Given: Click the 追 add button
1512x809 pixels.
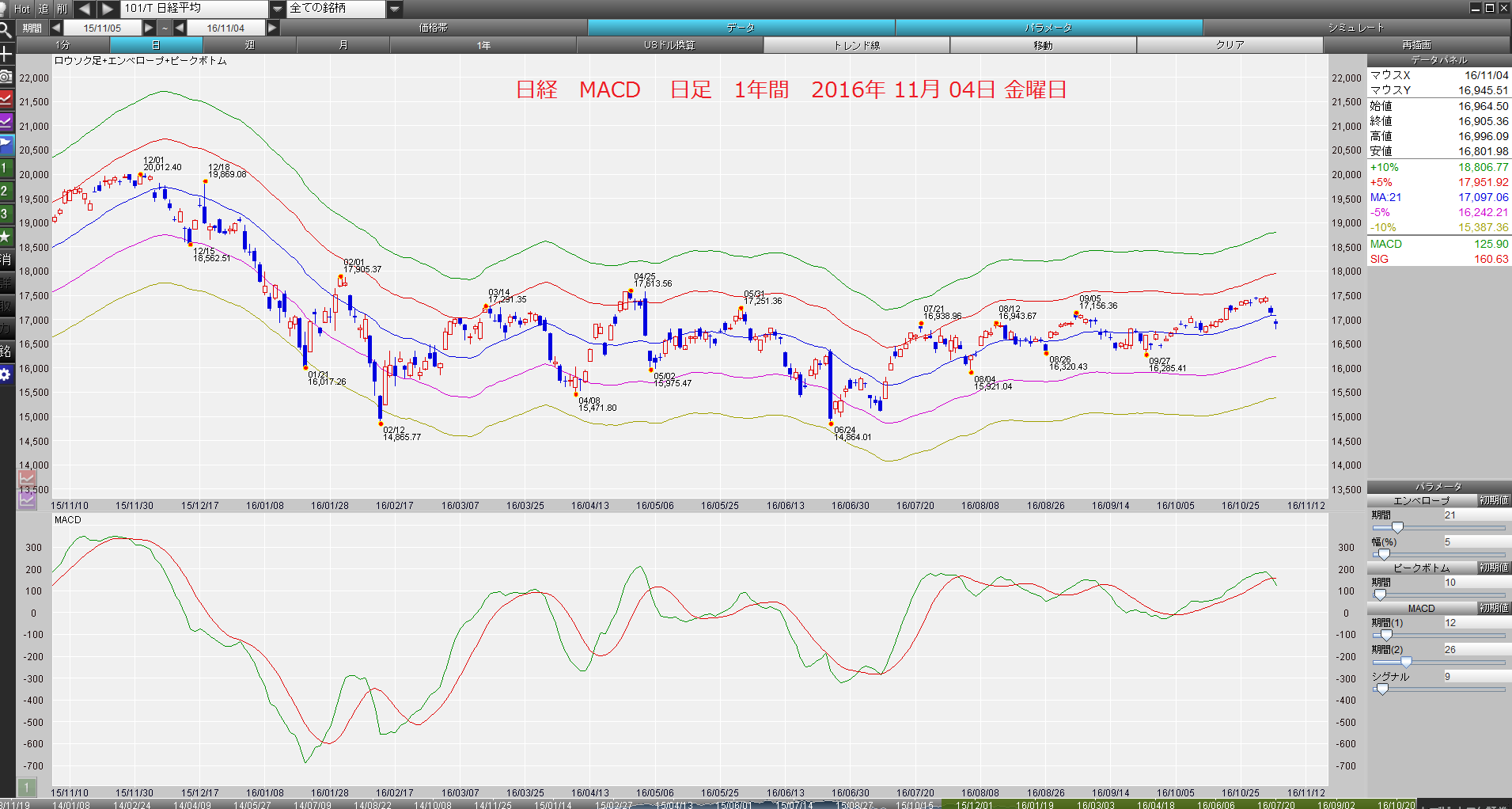Looking at the screenshot, I should 44,9.
